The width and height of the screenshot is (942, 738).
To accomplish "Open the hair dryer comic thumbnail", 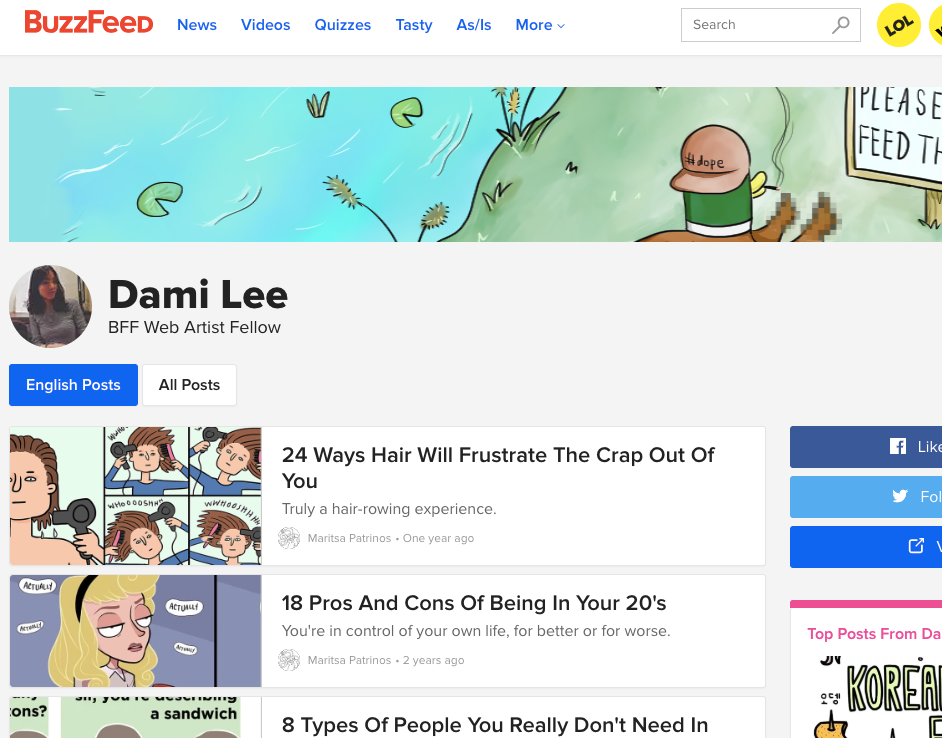I will pyautogui.click(x=136, y=496).
